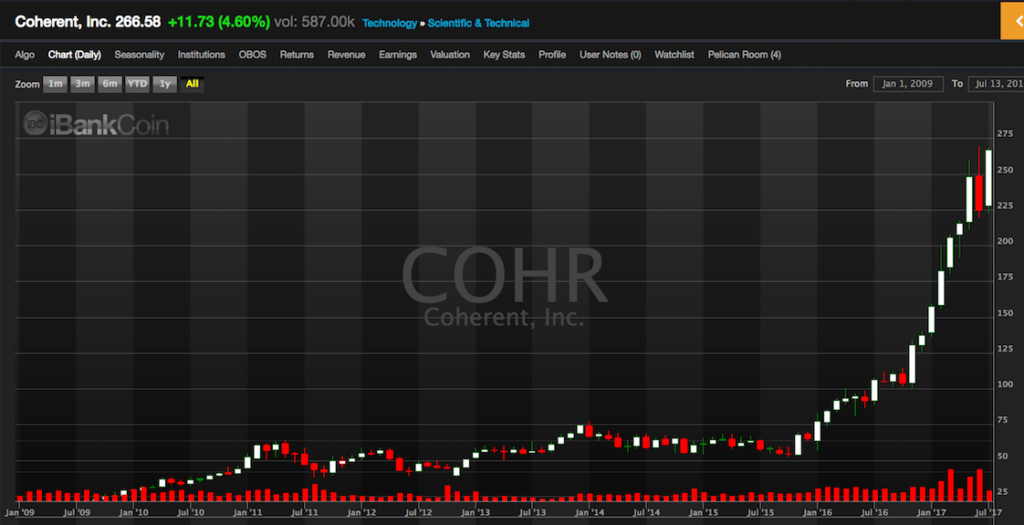This screenshot has width=1024, height=525.
Task: Set zoom to YTD
Action: 137,84
